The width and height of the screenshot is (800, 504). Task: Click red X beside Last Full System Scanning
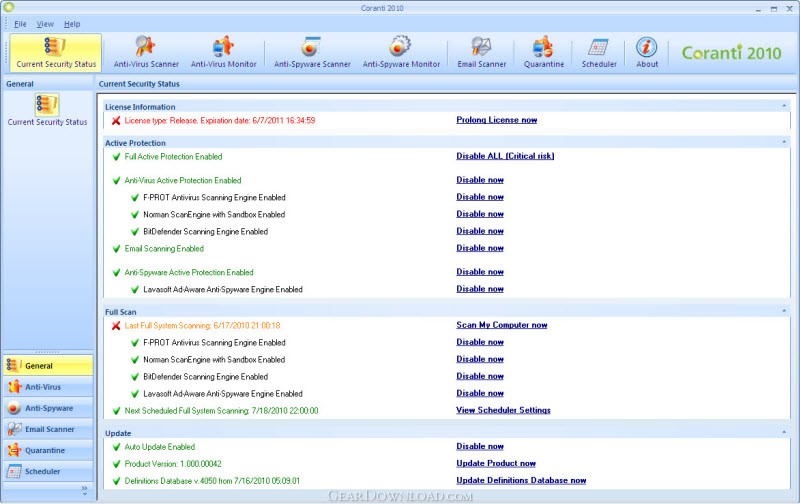[116, 325]
